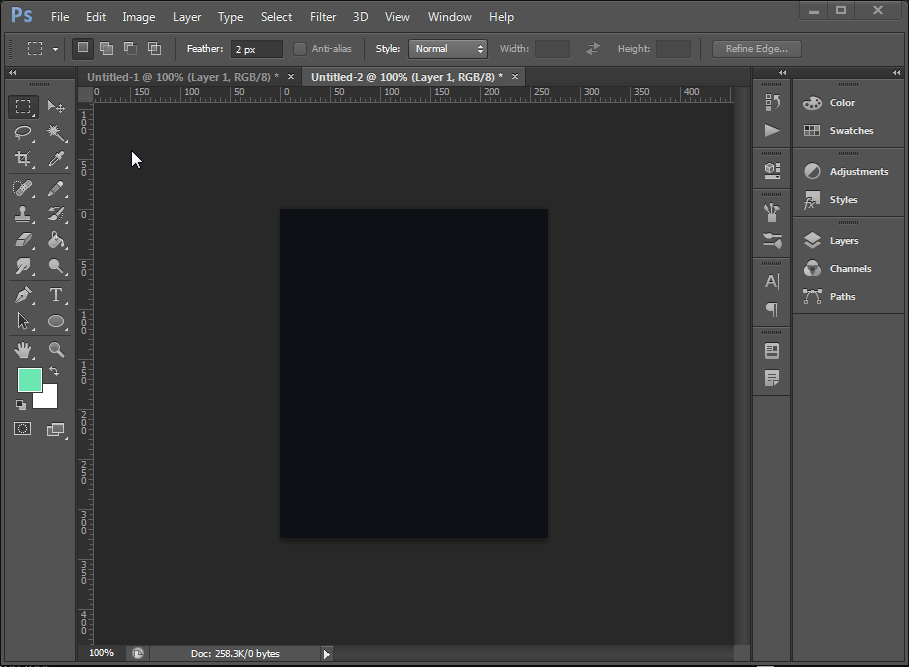Click the green foreground color swatch
909x667 pixels.
[x=30, y=380]
